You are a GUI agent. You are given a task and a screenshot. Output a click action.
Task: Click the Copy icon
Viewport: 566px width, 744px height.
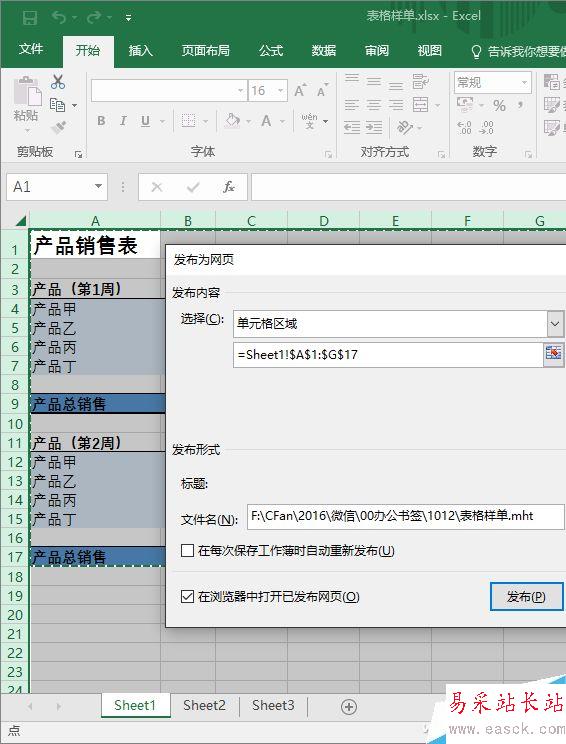click(x=57, y=104)
